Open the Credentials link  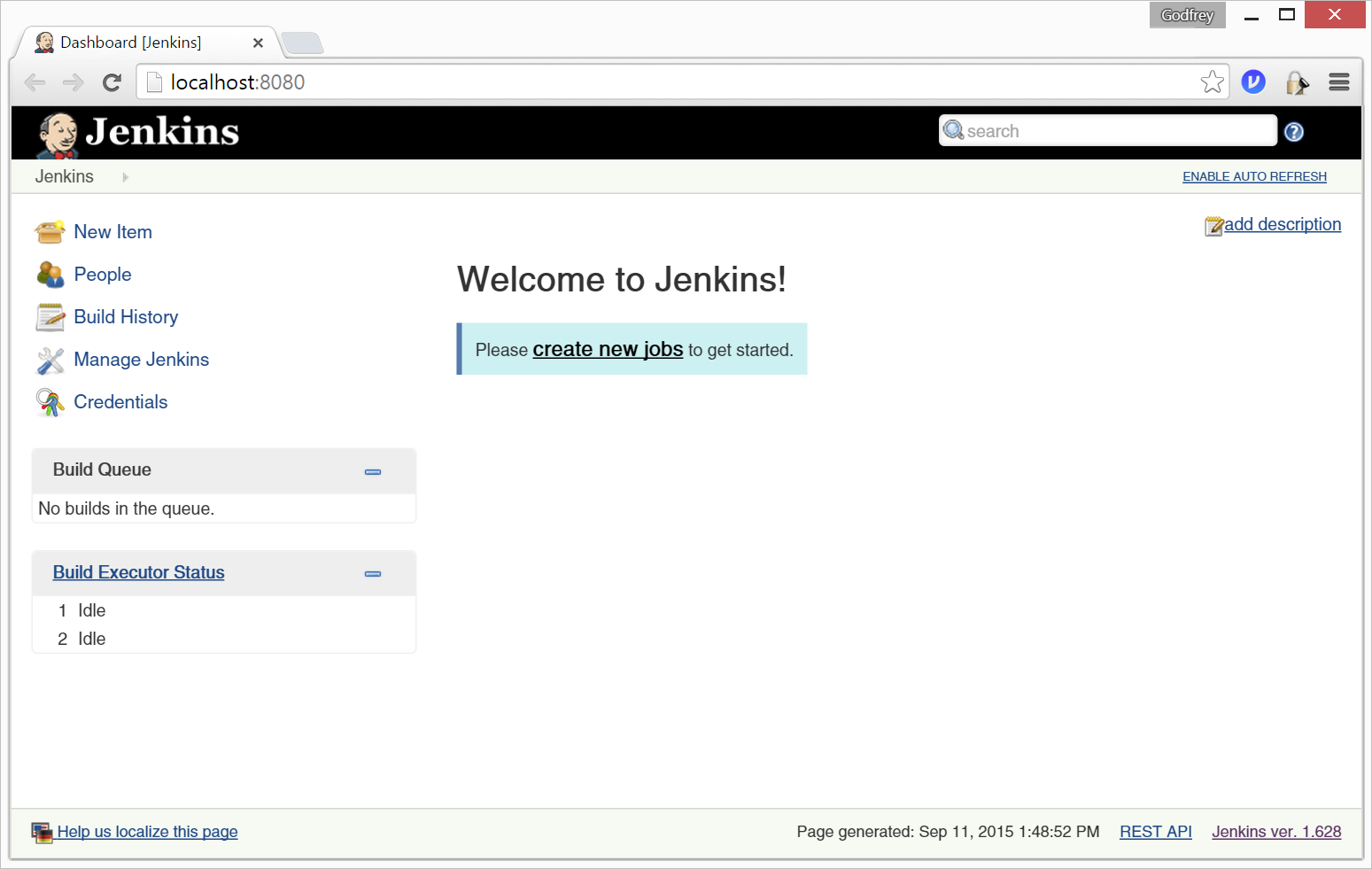tap(120, 402)
